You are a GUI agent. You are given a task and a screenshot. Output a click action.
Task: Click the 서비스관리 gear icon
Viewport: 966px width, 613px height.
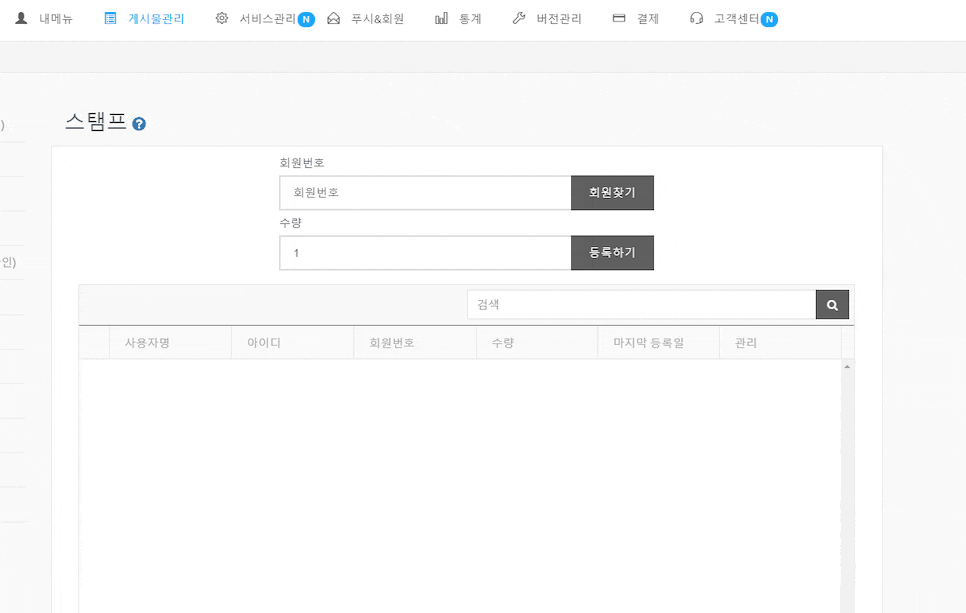tap(222, 18)
